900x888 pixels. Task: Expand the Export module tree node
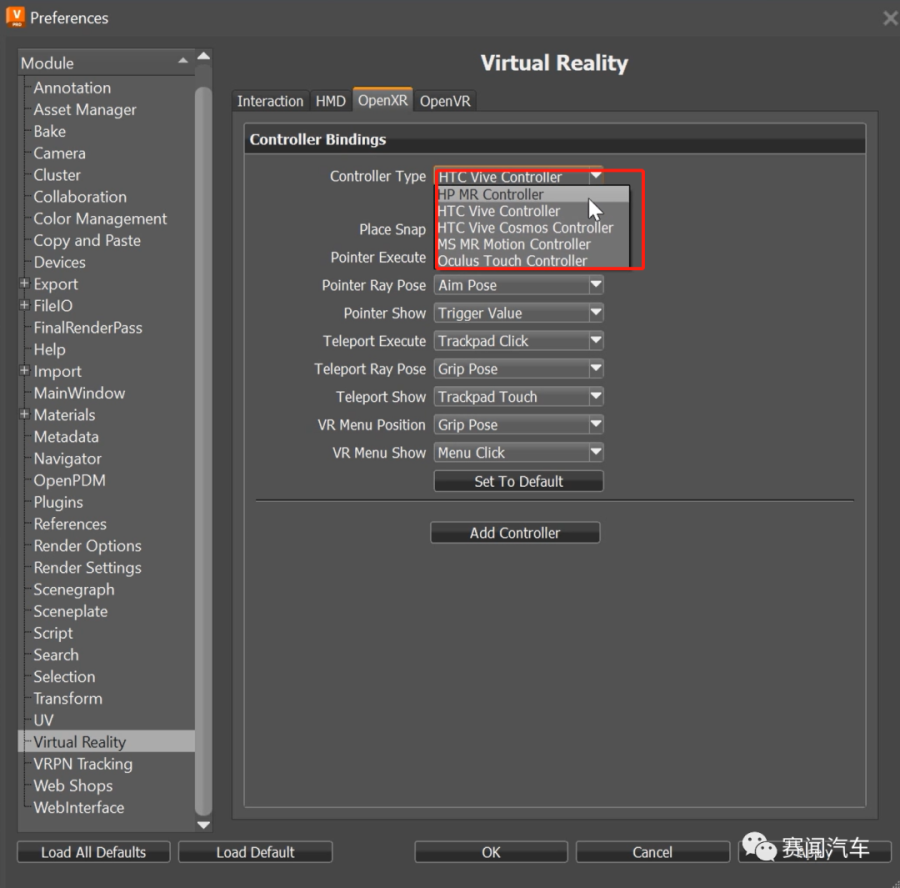24,284
